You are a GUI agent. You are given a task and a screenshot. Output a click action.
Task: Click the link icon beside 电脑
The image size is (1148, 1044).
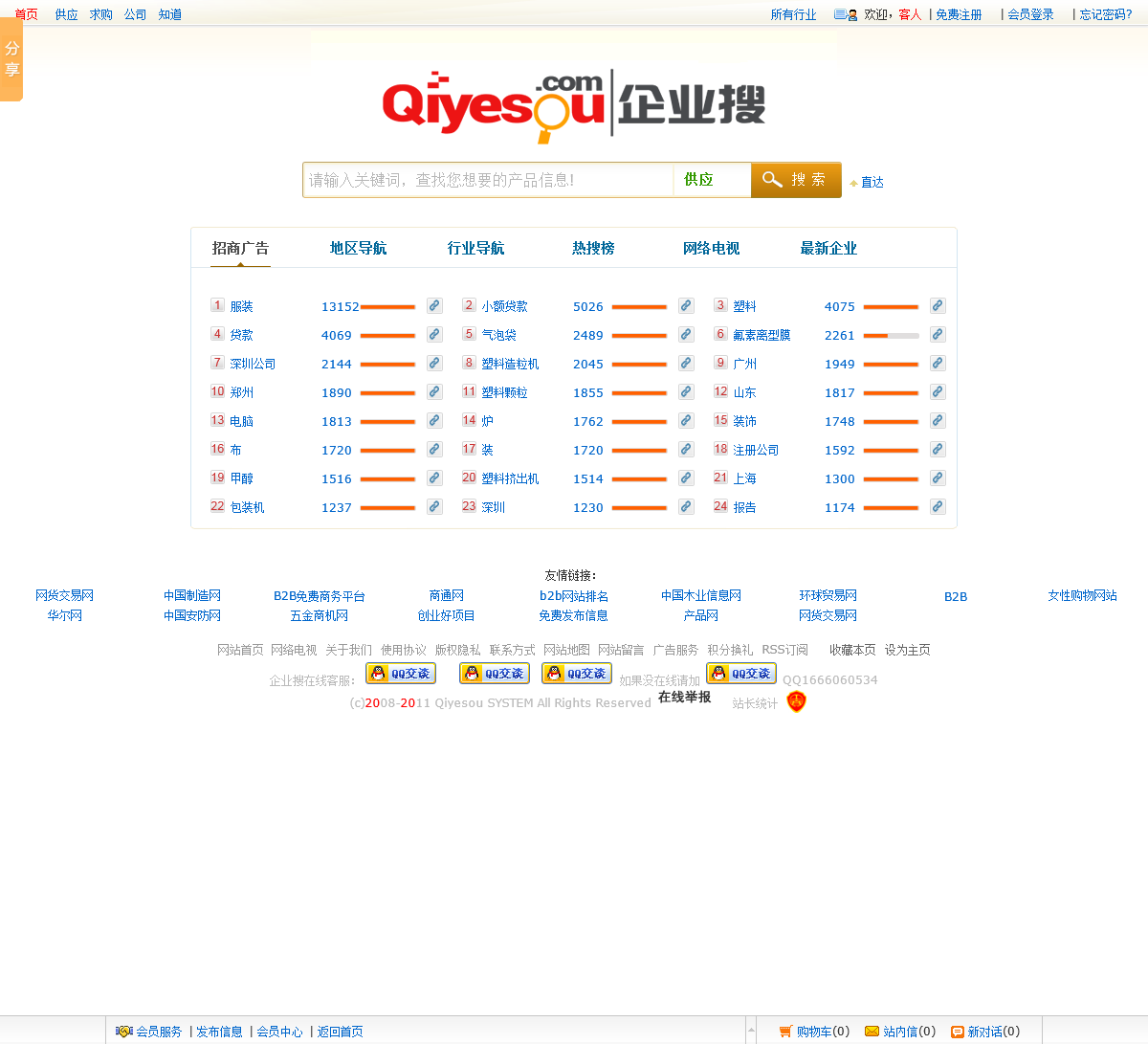click(x=434, y=421)
